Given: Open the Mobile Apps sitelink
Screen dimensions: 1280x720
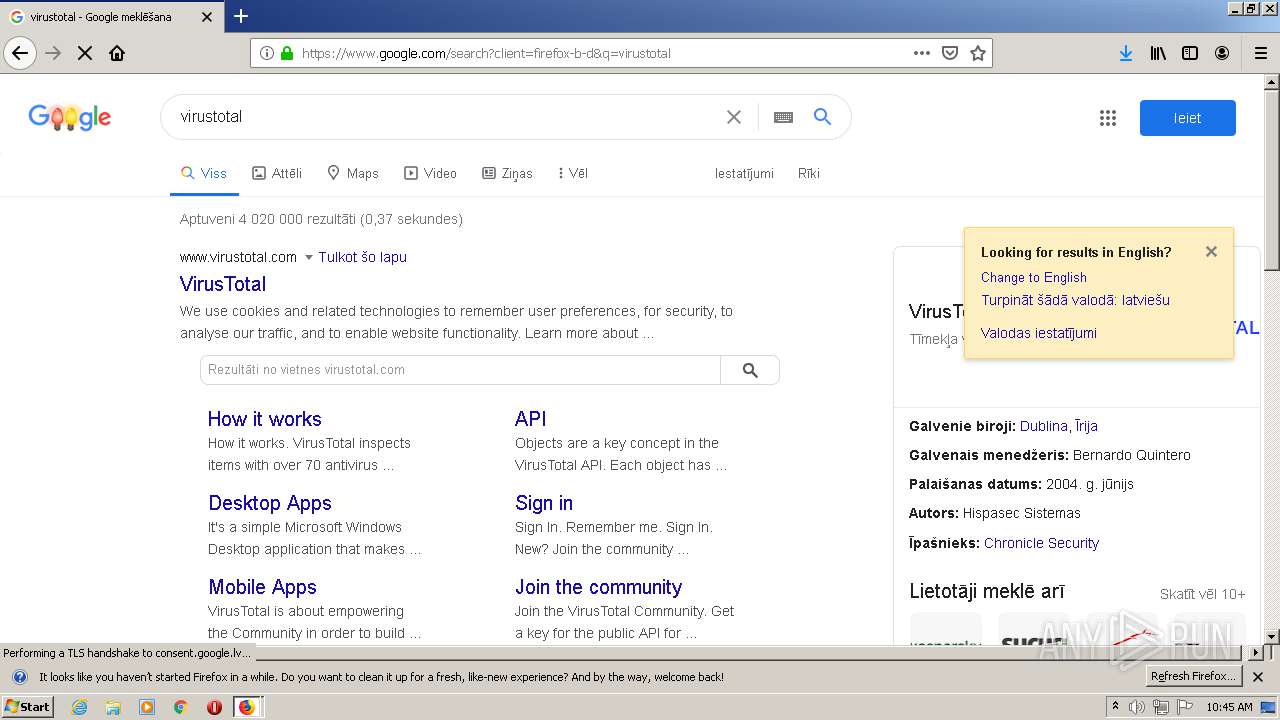Looking at the screenshot, I should 262,587.
